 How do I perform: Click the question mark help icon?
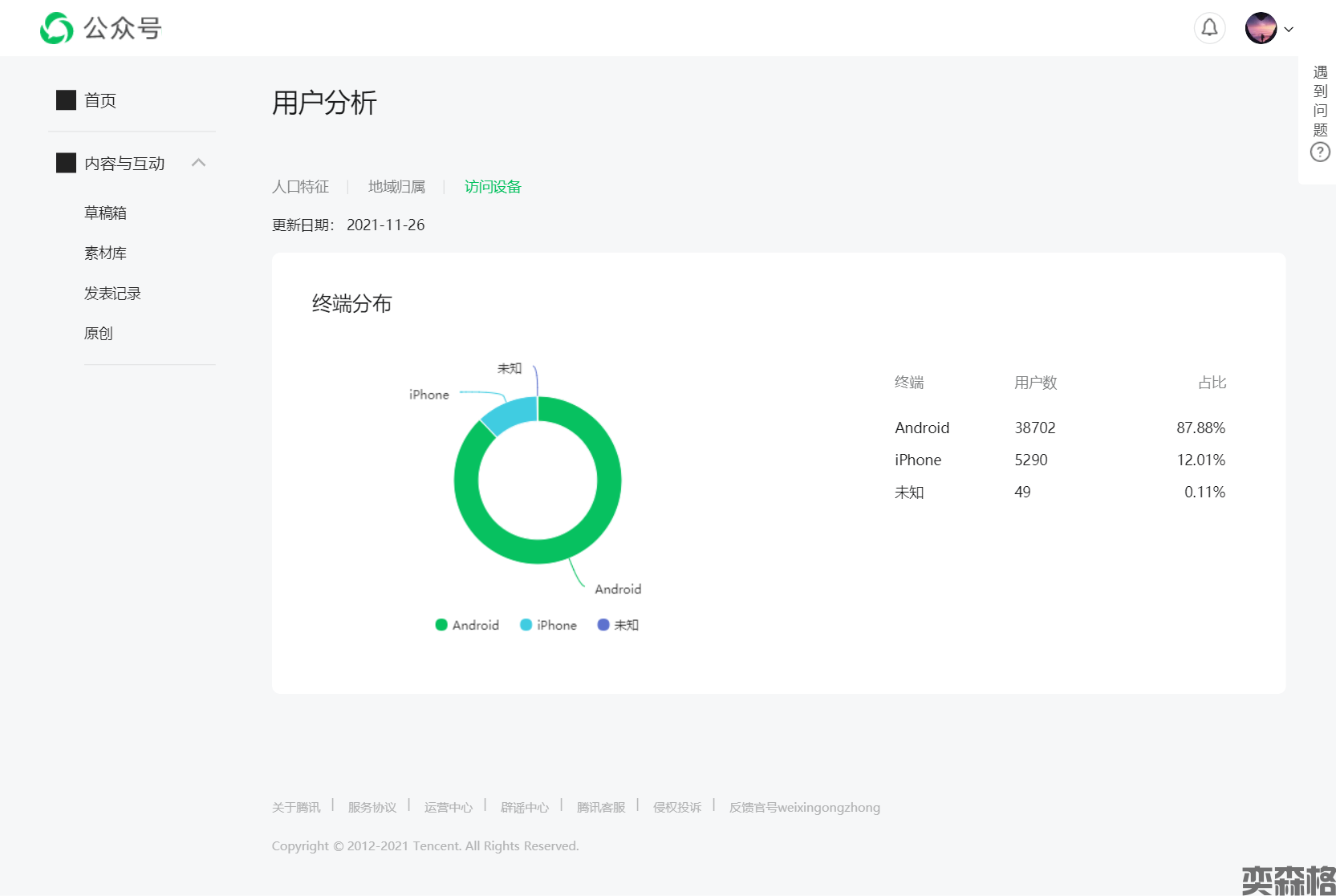pyautogui.click(x=1320, y=152)
